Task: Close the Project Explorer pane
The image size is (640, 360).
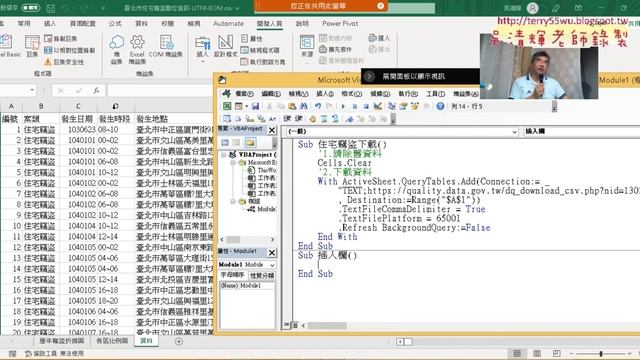Action: 272,130
